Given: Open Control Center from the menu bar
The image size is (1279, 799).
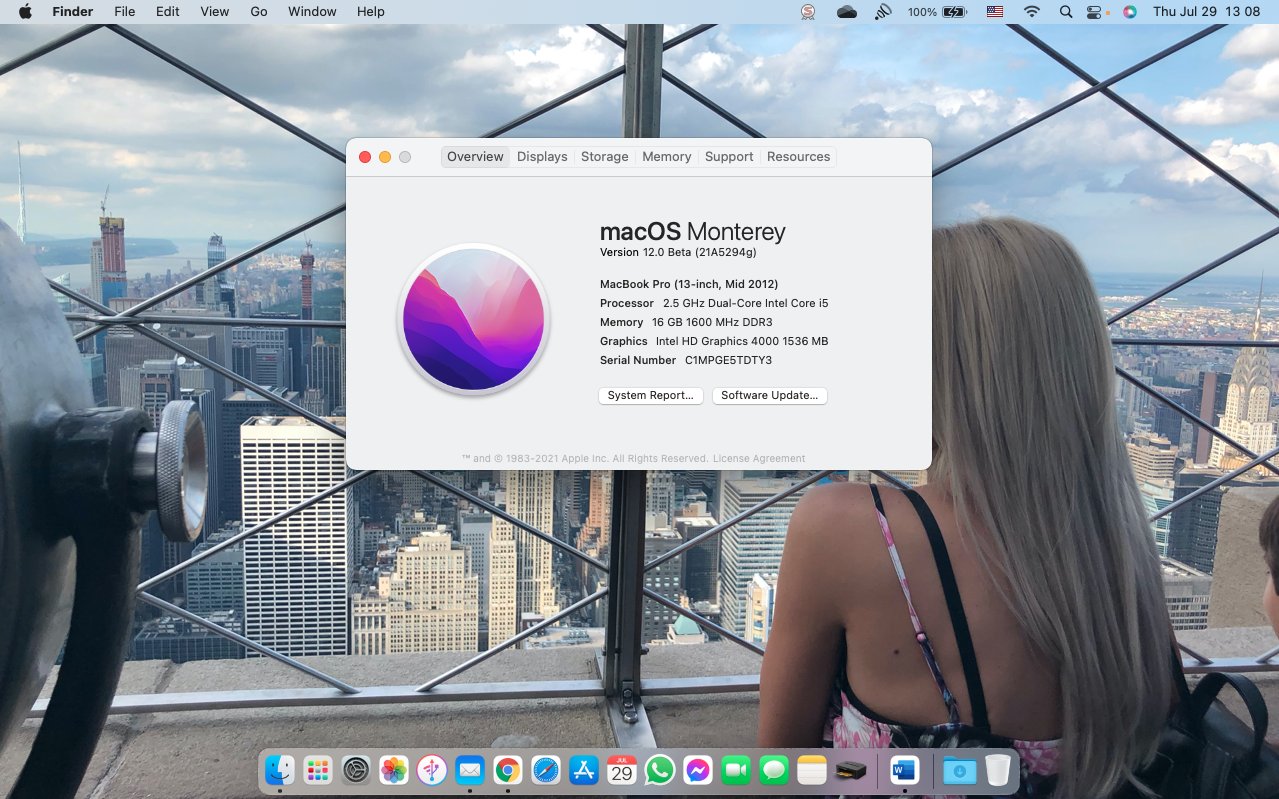Looking at the screenshot, I should 1095,12.
